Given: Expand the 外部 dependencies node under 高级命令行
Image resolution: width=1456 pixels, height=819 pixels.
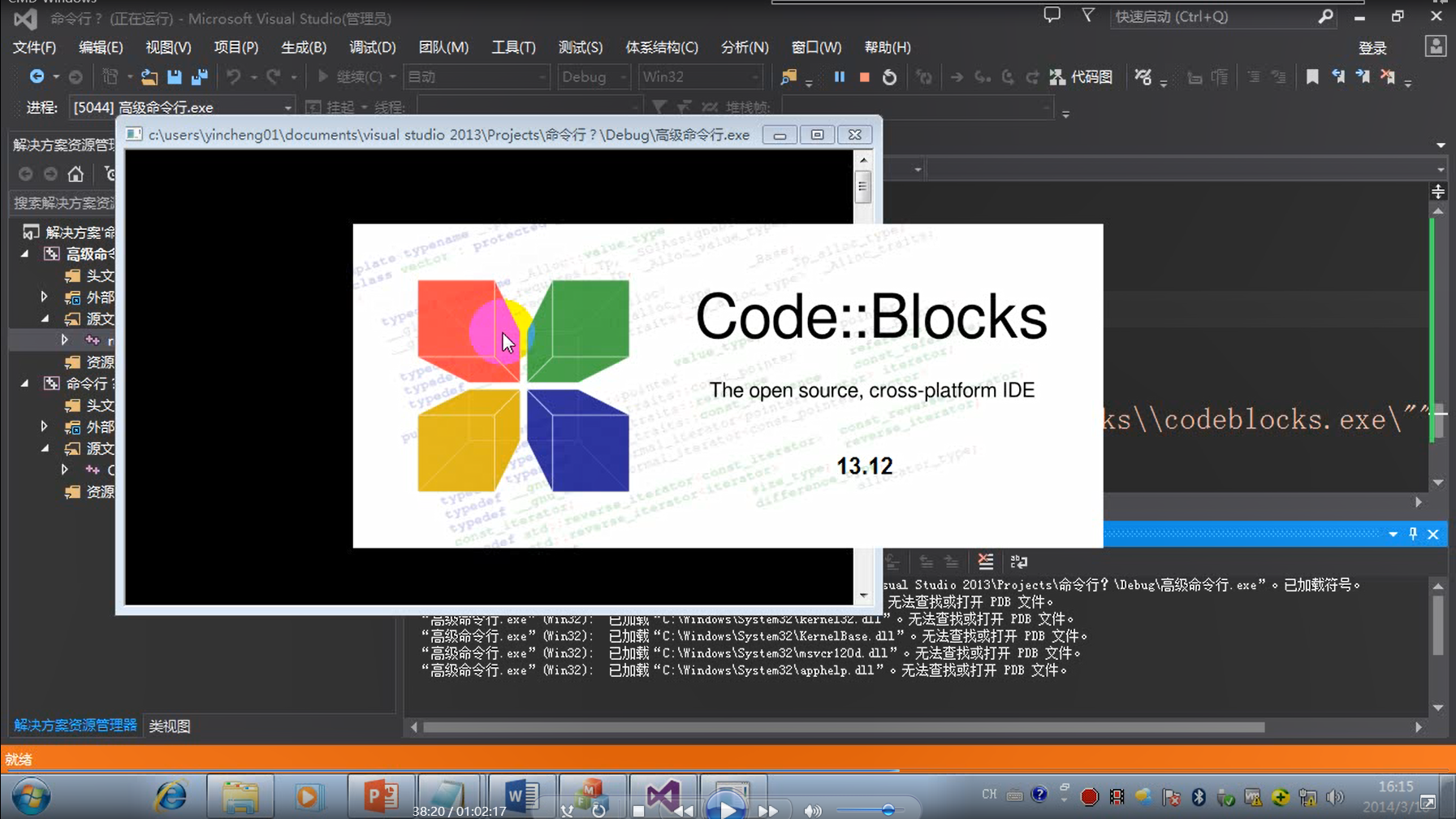Looking at the screenshot, I should tap(45, 297).
